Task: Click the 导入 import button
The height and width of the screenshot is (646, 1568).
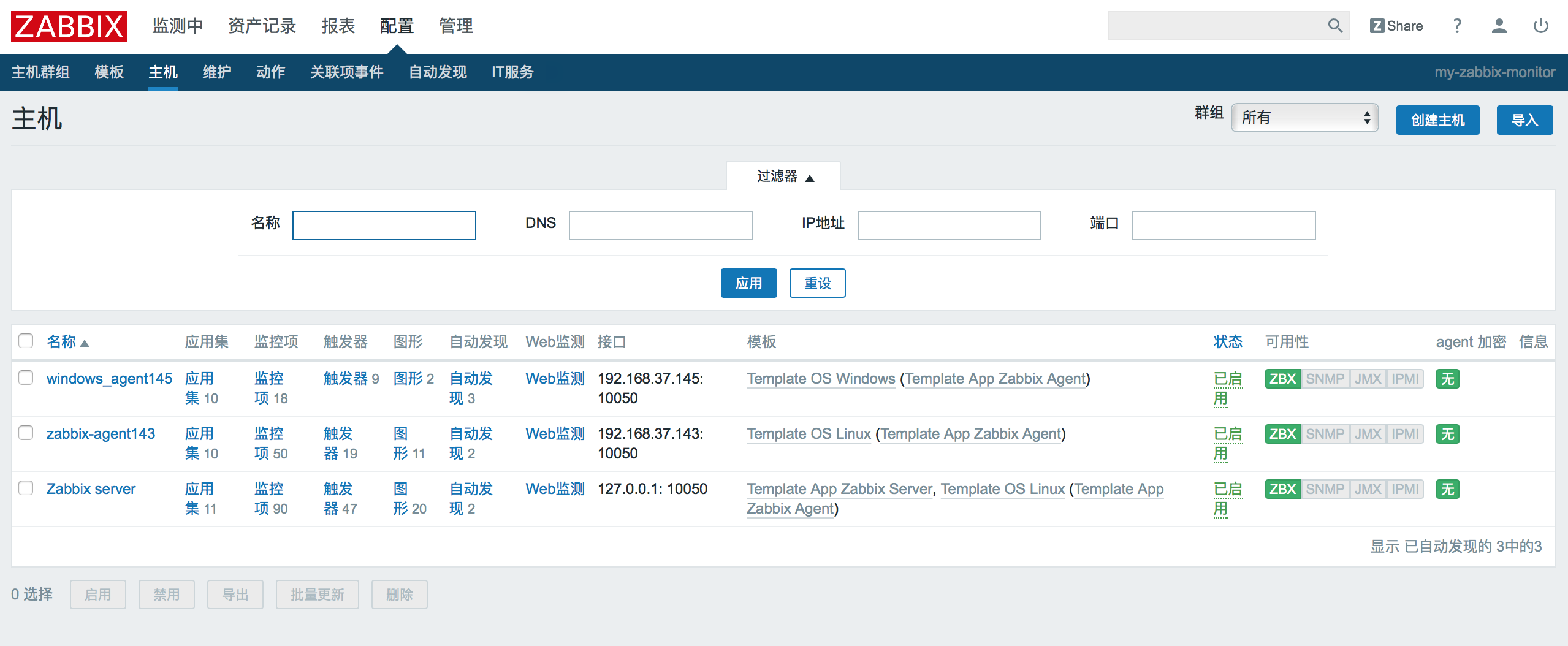Action: pos(1524,120)
